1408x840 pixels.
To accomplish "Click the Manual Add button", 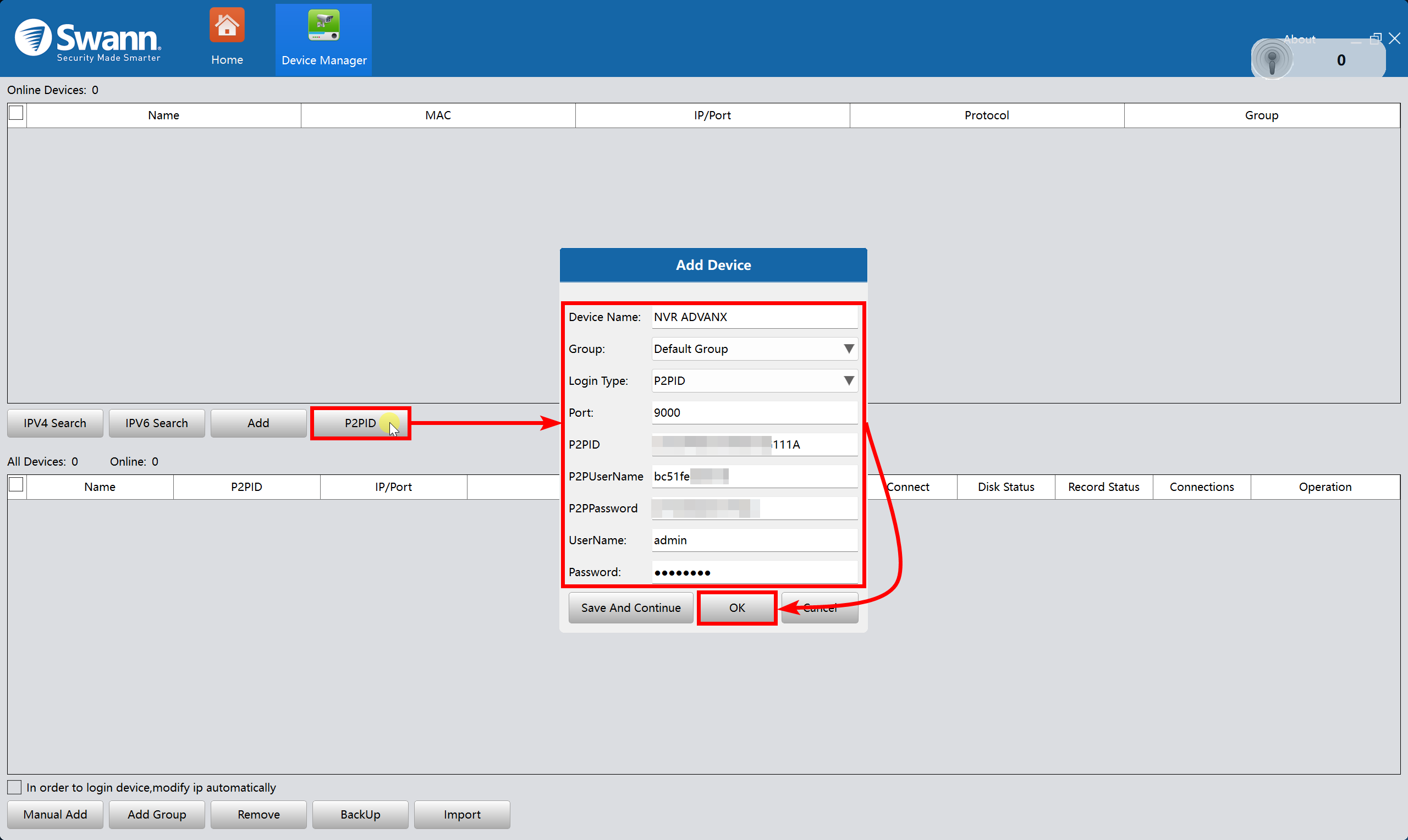I will pyautogui.click(x=55, y=814).
